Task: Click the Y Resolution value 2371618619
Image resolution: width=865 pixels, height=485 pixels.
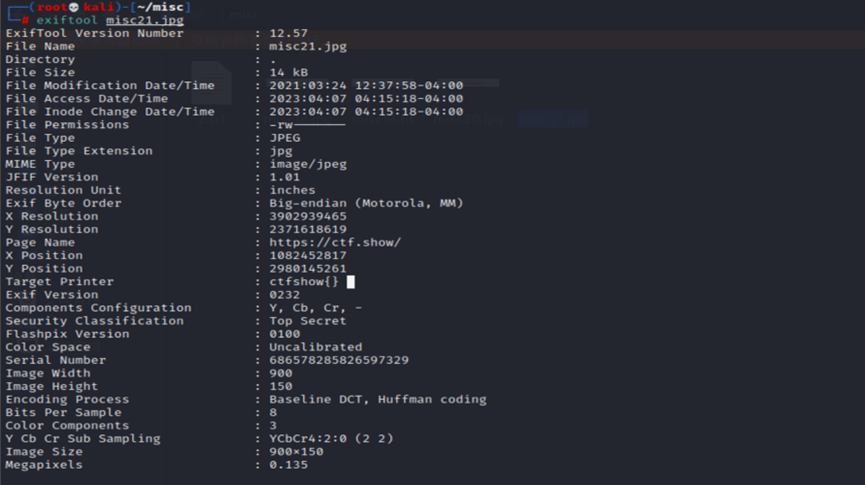Action: pos(308,229)
